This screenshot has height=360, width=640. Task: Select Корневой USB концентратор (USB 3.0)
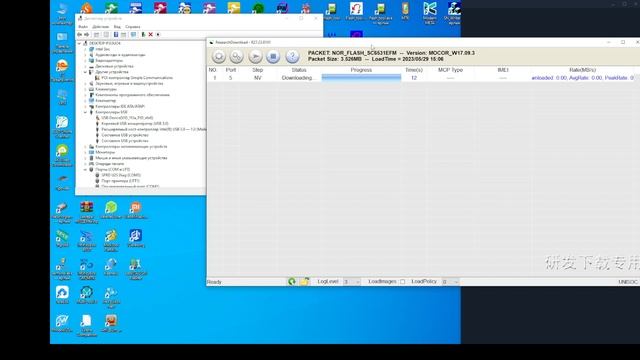pyautogui.click(x=135, y=123)
